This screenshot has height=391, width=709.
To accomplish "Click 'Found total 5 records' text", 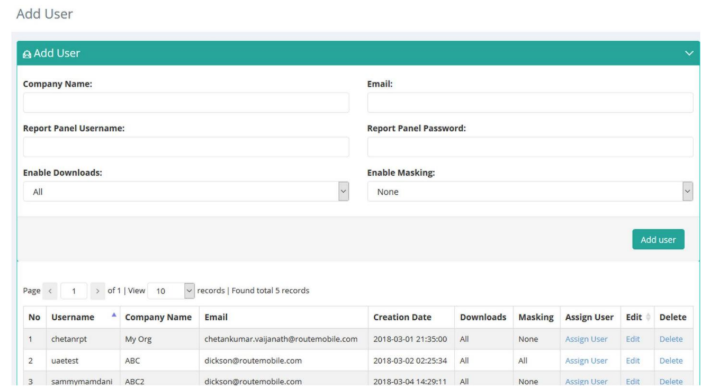I will pos(270,291).
